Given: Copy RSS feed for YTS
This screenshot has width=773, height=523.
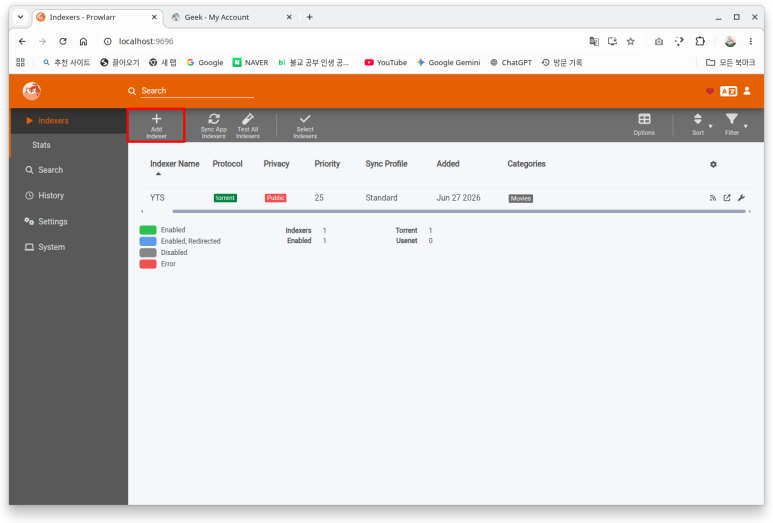Looking at the screenshot, I should tap(712, 198).
